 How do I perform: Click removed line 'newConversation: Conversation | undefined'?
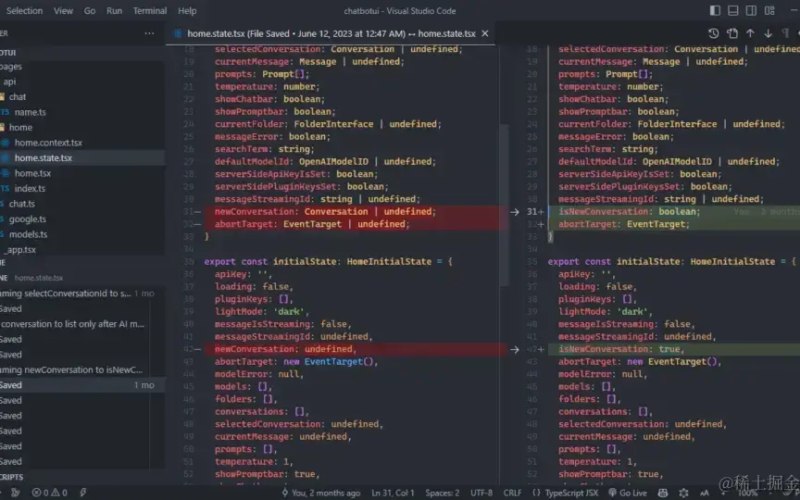point(325,212)
